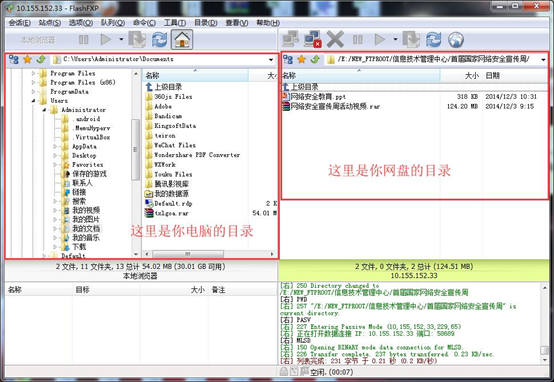The width and height of the screenshot is (554, 382).
Task: Click the disconnect icon with red mark
Action: tap(313, 39)
